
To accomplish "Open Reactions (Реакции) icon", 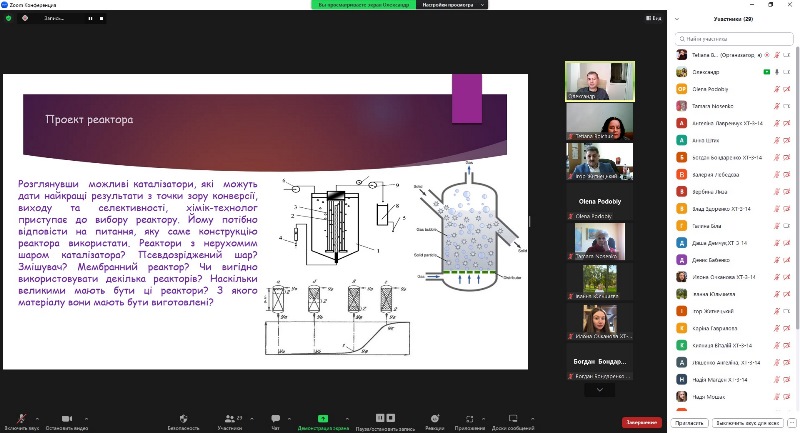I will (434, 418).
